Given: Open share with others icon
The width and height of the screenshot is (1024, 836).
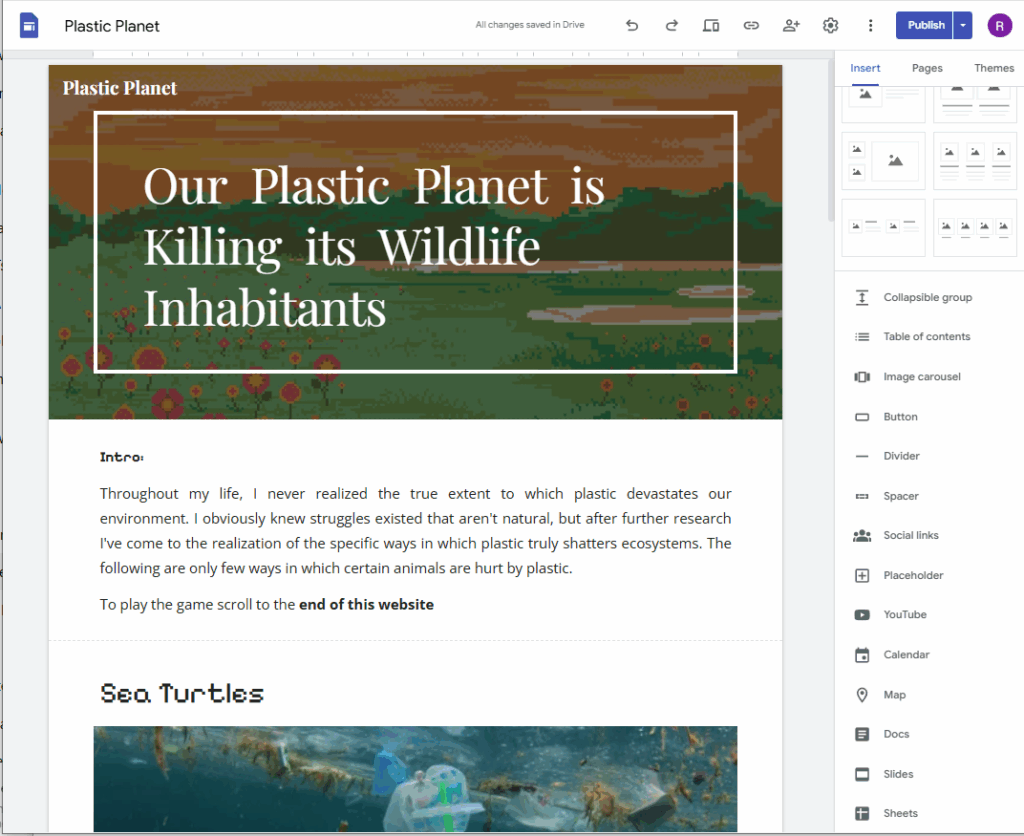Looking at the screenshot, I should tap(791, 26).
